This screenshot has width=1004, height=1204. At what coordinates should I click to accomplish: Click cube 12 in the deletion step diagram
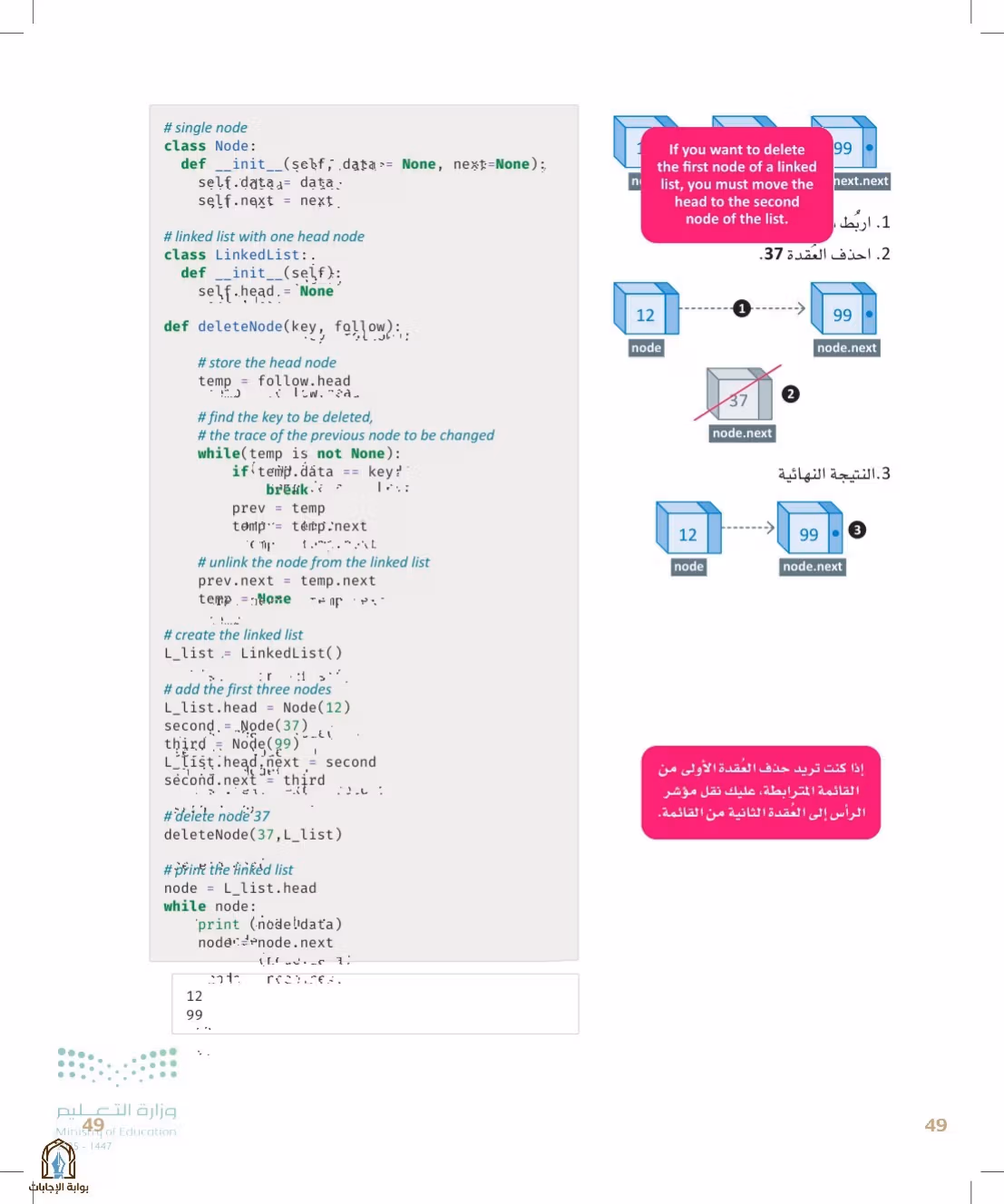coord(646,309)
